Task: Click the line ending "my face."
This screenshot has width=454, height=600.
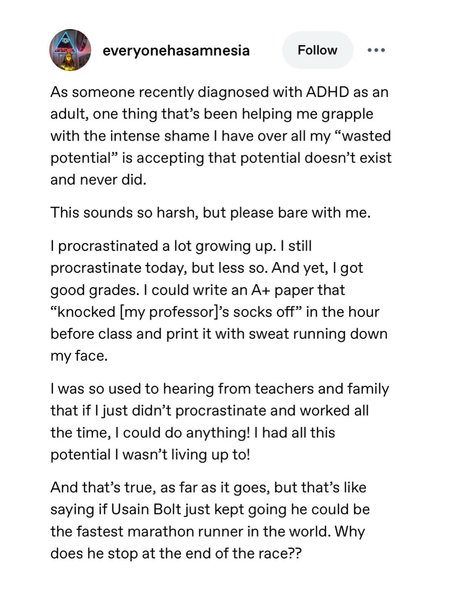Action: [79, 356]
